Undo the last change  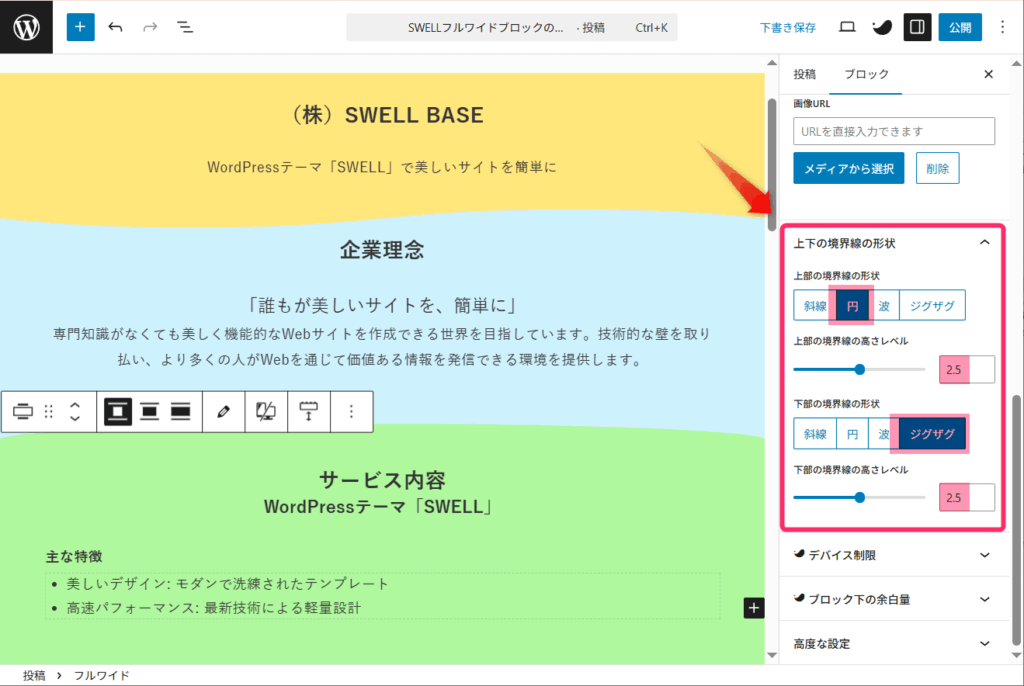116,27
